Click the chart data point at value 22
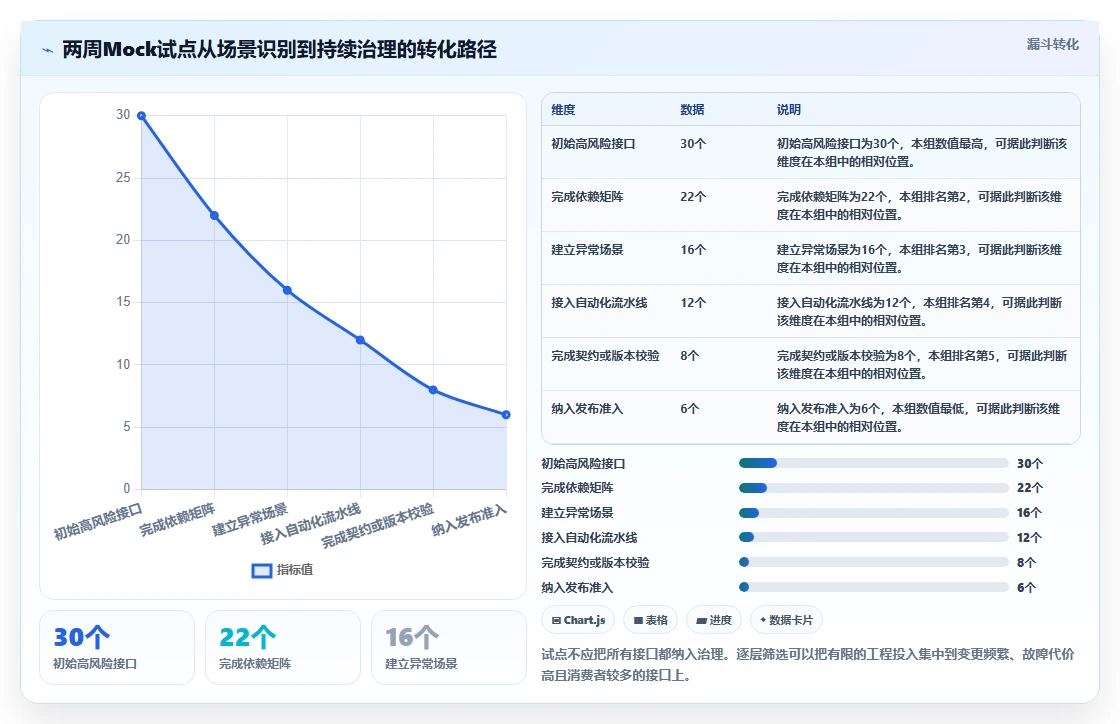 click(x=214, y=216)
